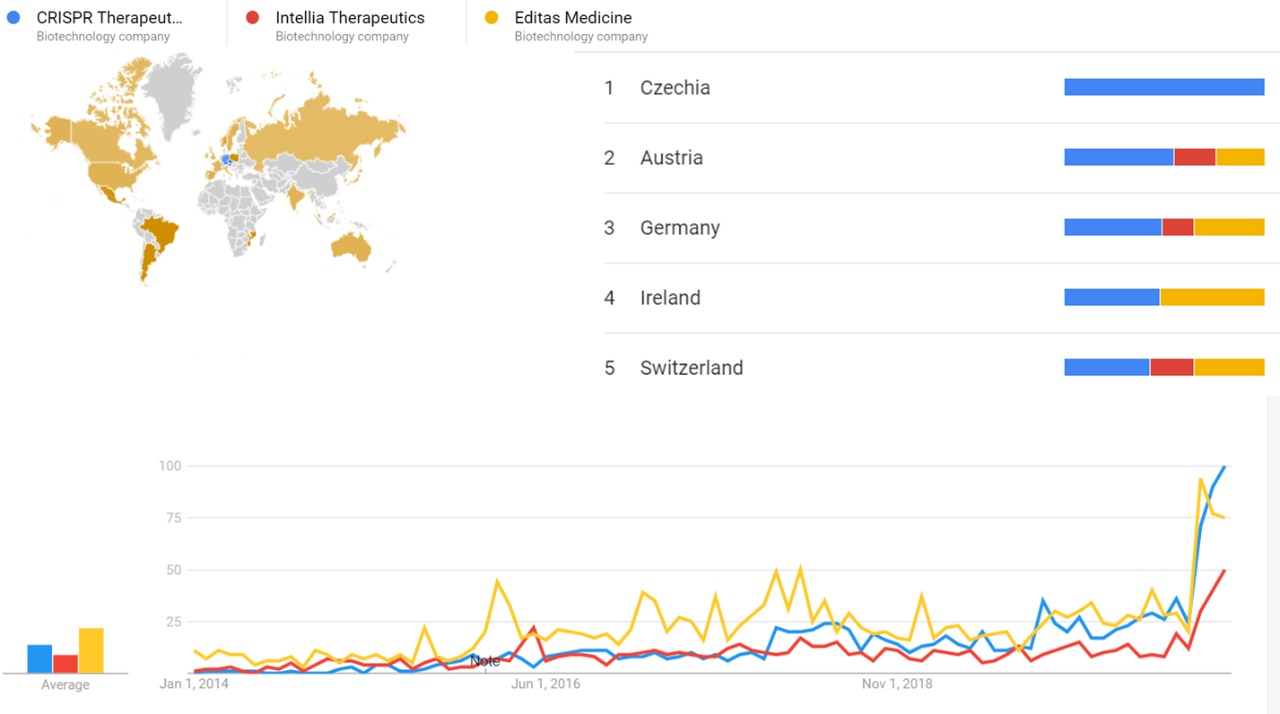Click Brazil on the world map
This screenshot has height=714, width=1280.
(161, 233)
